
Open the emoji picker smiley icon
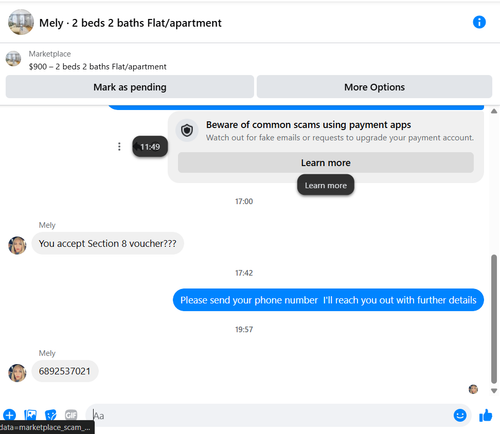460,415
